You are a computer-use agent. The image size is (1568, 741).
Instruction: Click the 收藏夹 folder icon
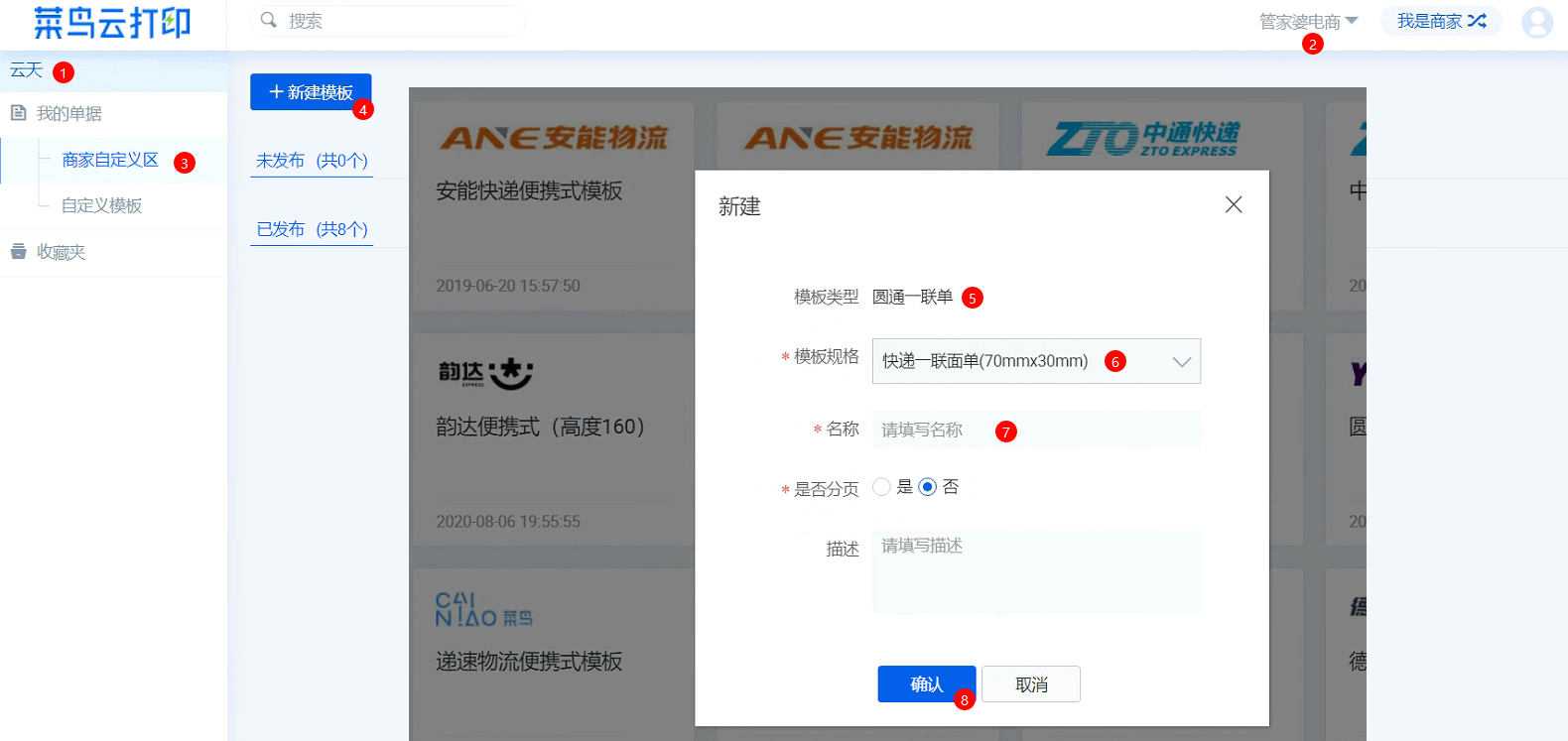(18, 252)
